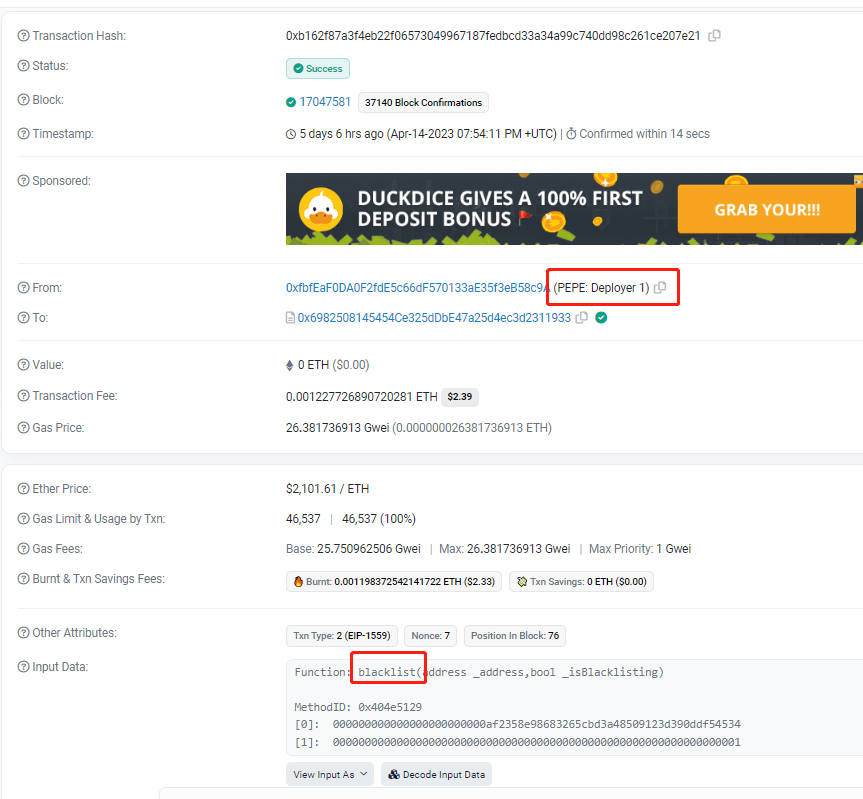Copy the From address icon

(660, 288)
